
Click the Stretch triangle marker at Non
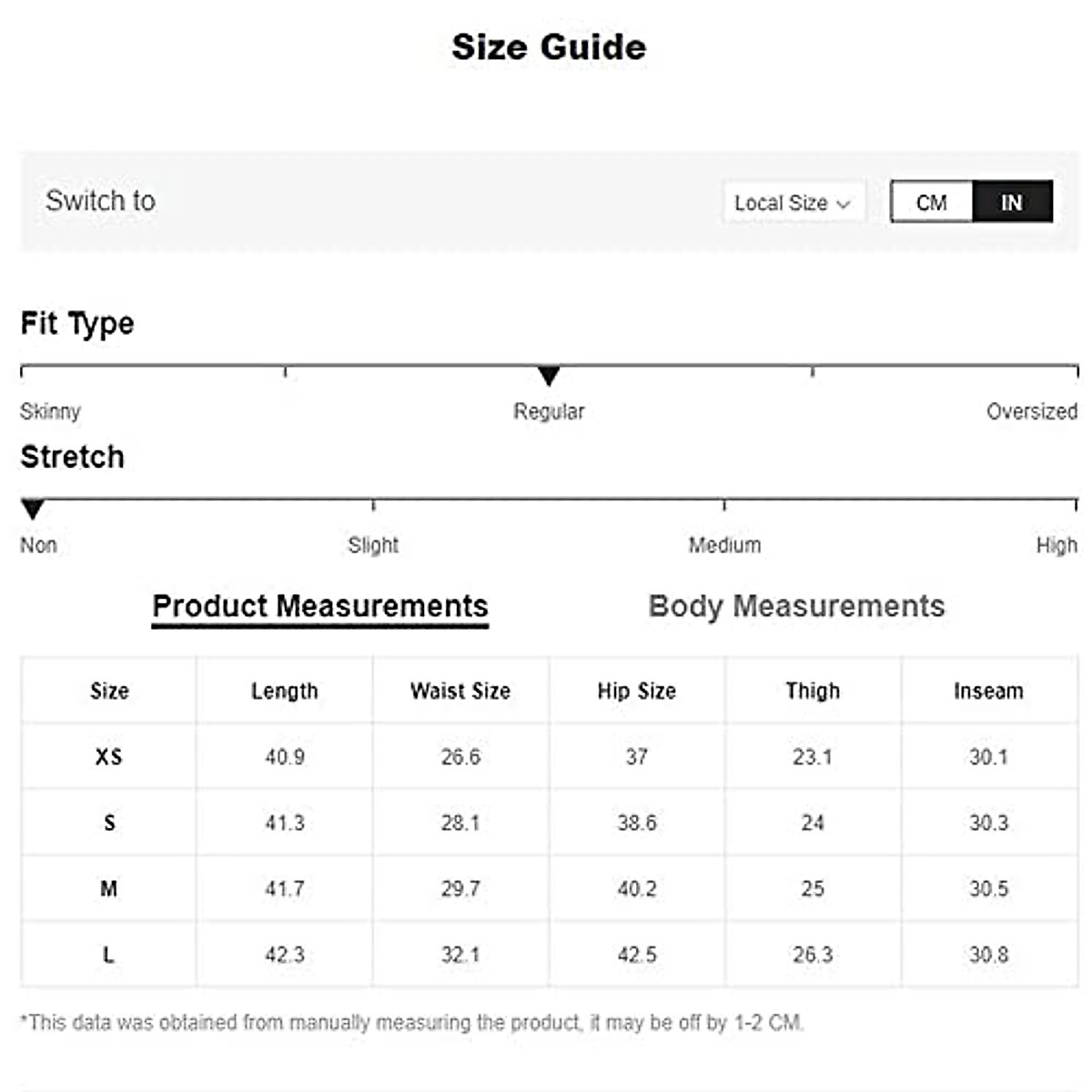coord(33,509)
